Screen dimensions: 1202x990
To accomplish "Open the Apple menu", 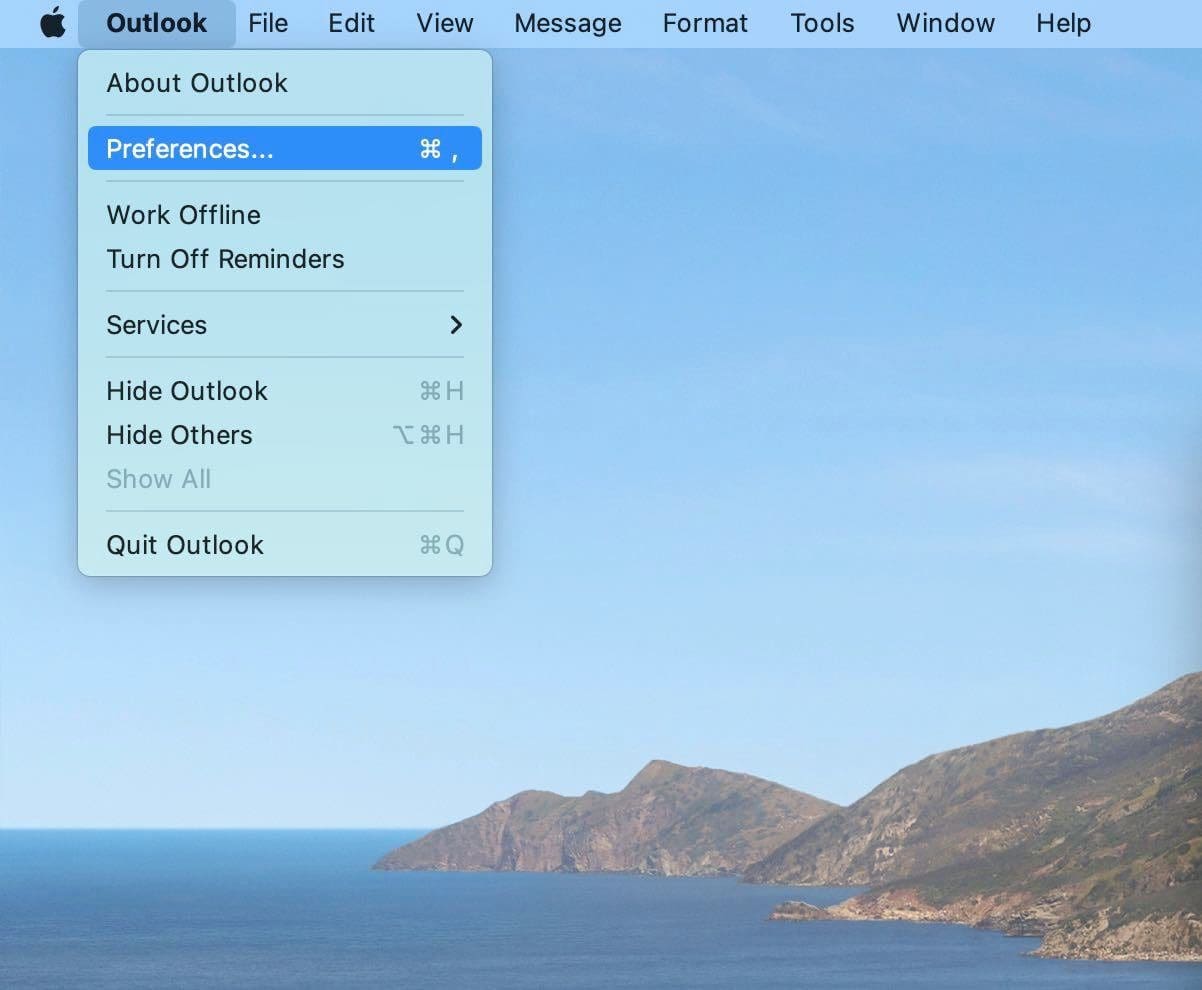I will pos(52,22).
